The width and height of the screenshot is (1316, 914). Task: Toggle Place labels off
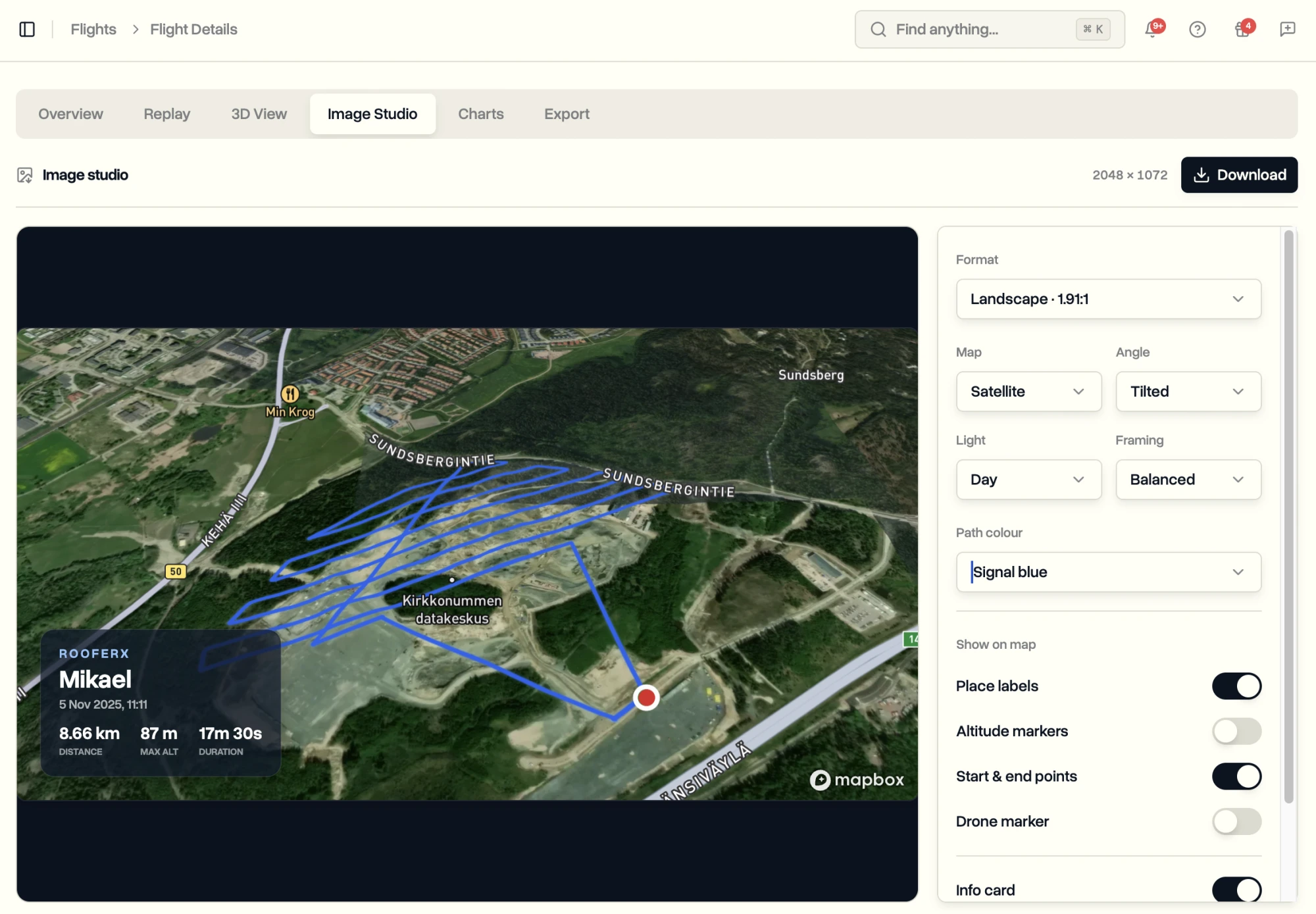[x=1236, y=686]
